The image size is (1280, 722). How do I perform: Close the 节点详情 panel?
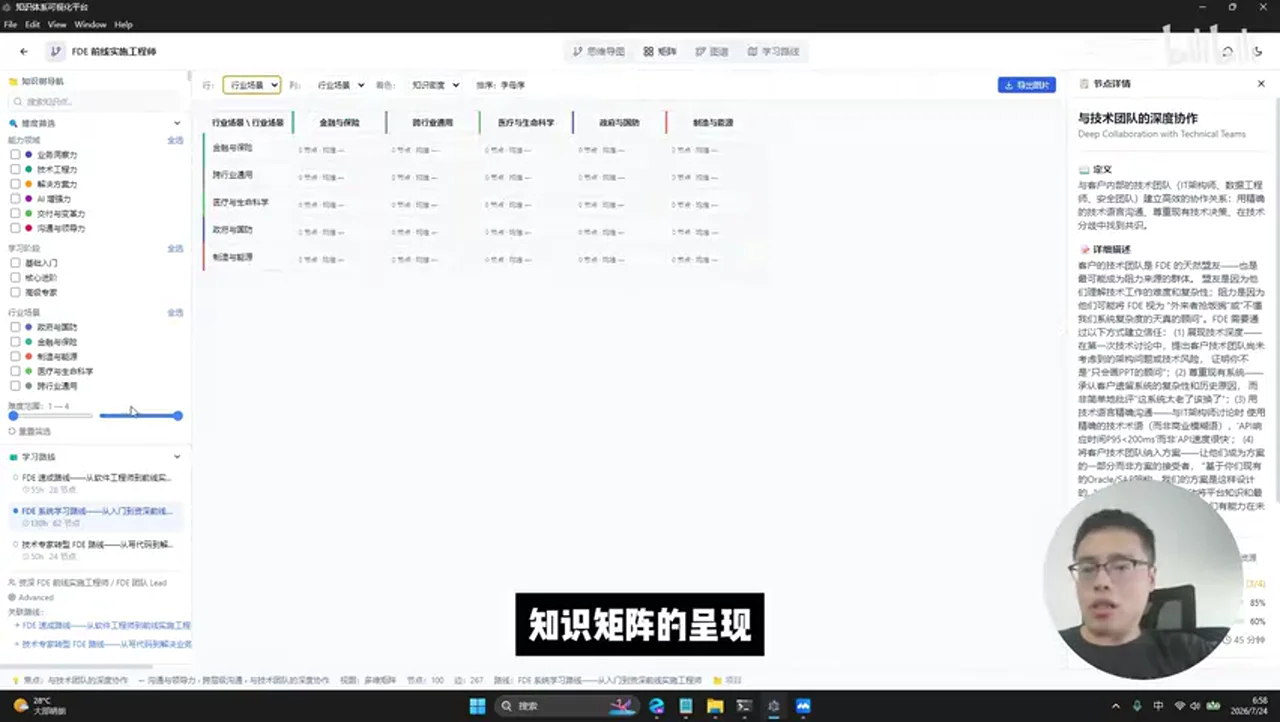[x=1261, y=84]
